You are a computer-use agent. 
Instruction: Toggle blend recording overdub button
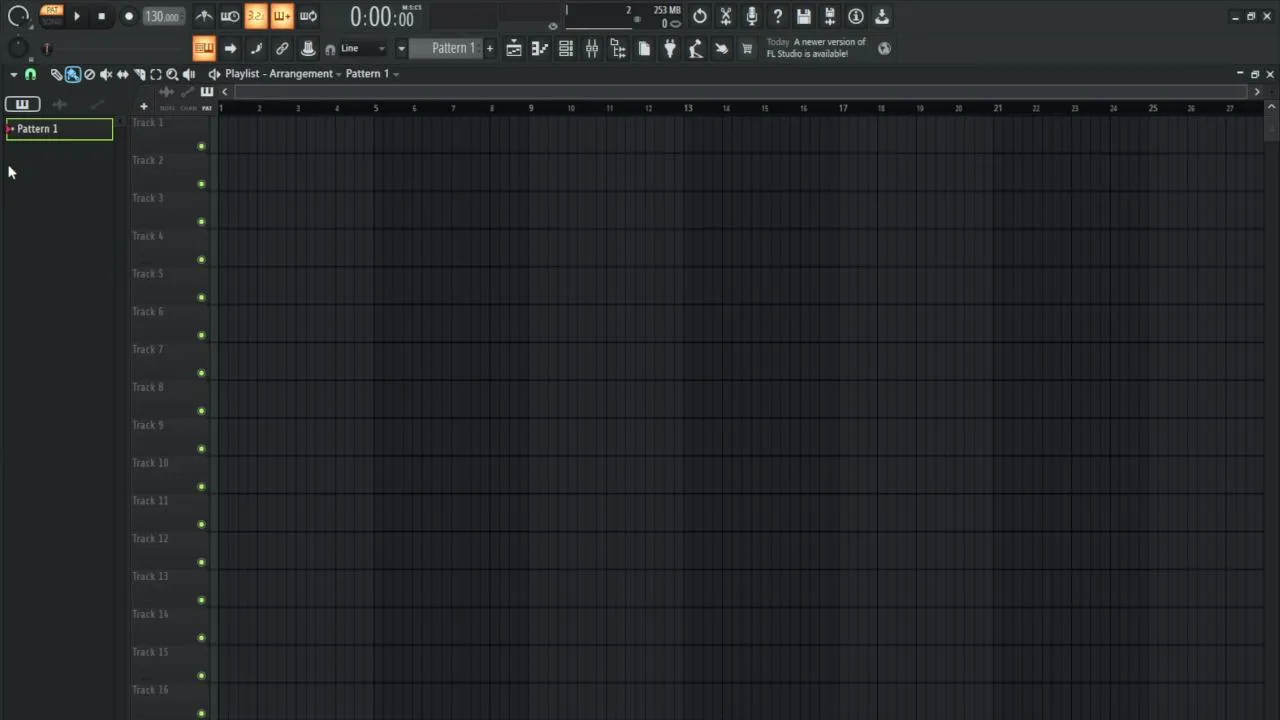click(x=282, y=16)
